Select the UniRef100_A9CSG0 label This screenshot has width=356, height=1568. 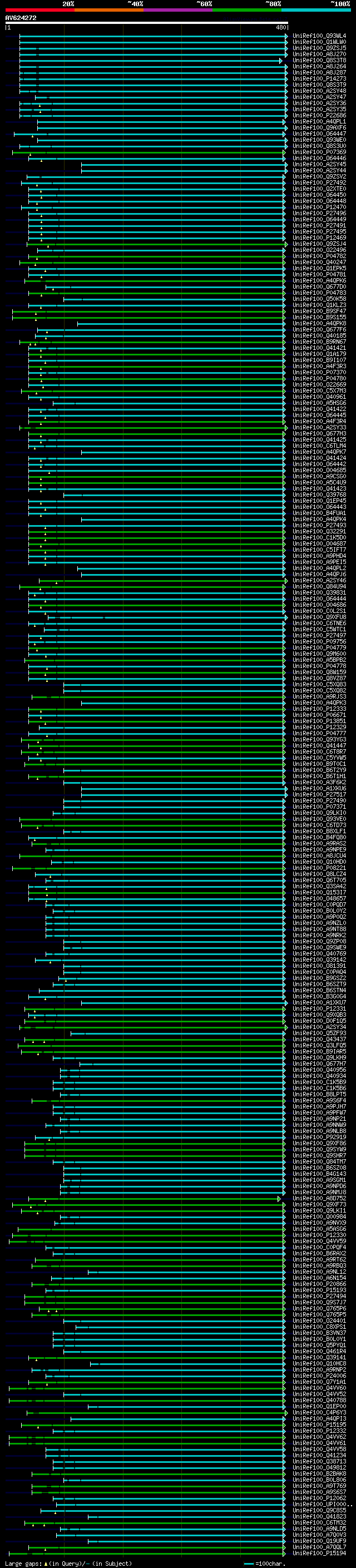point(319,477)
